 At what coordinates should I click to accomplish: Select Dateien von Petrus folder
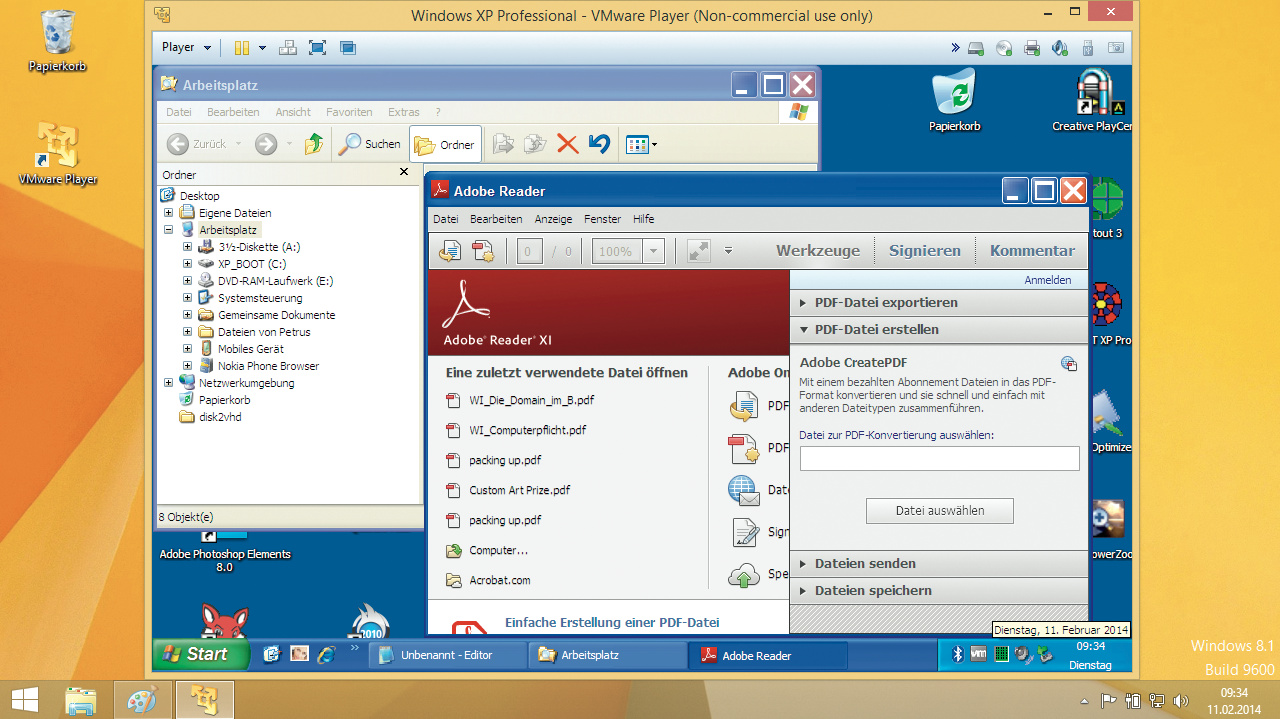[x=264, y=332]
